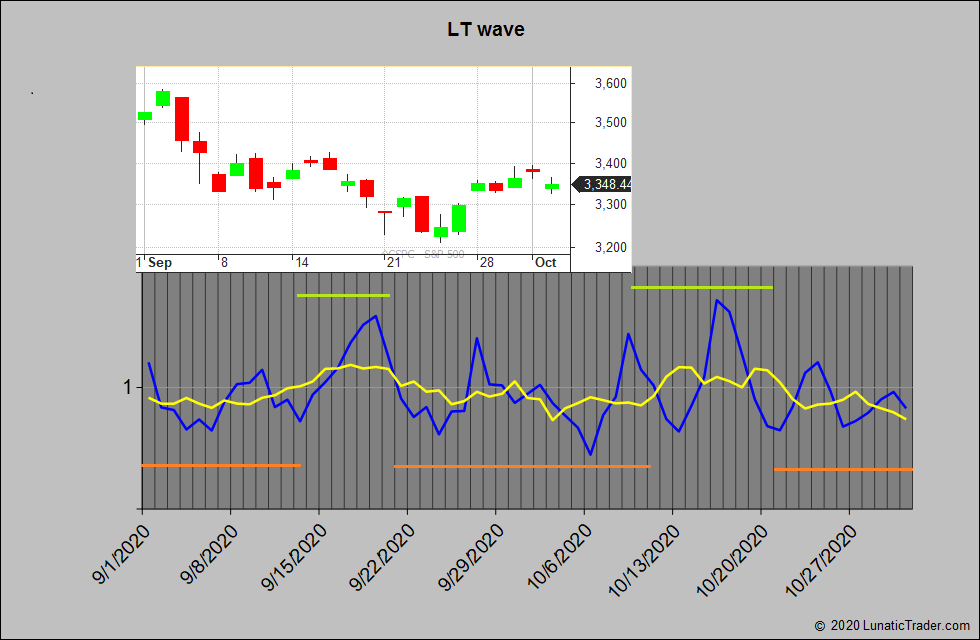This screenshot has height=640, width=980.
Task: Click the short lime line above mid-September
Action: [x=343, y=295]
